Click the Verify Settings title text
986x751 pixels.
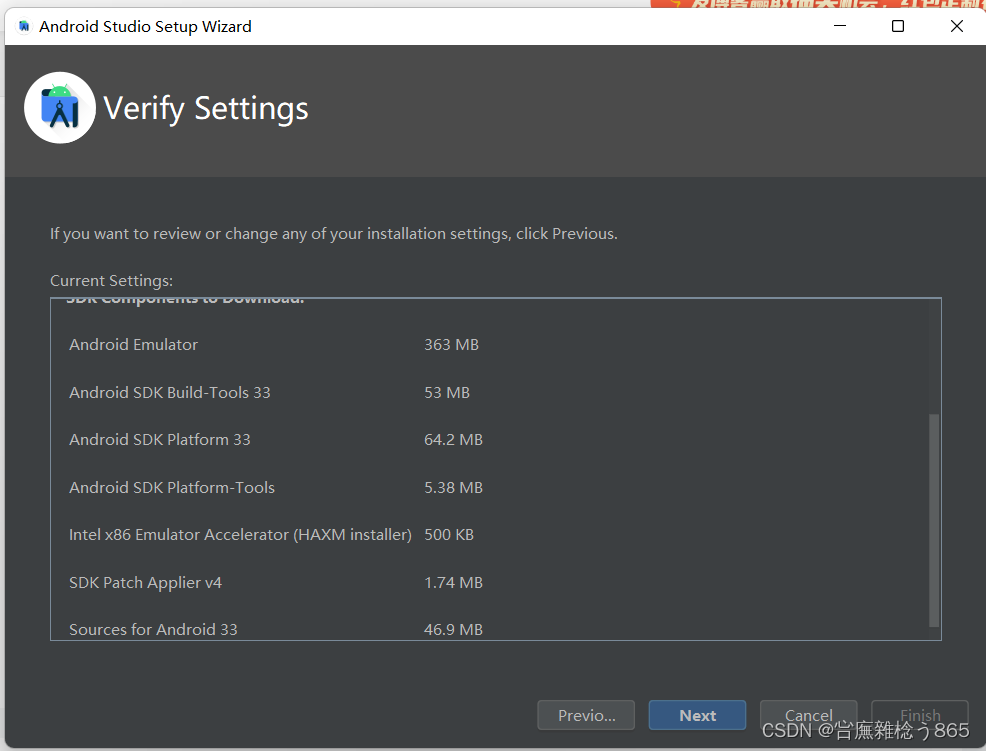tap(206, 108)
